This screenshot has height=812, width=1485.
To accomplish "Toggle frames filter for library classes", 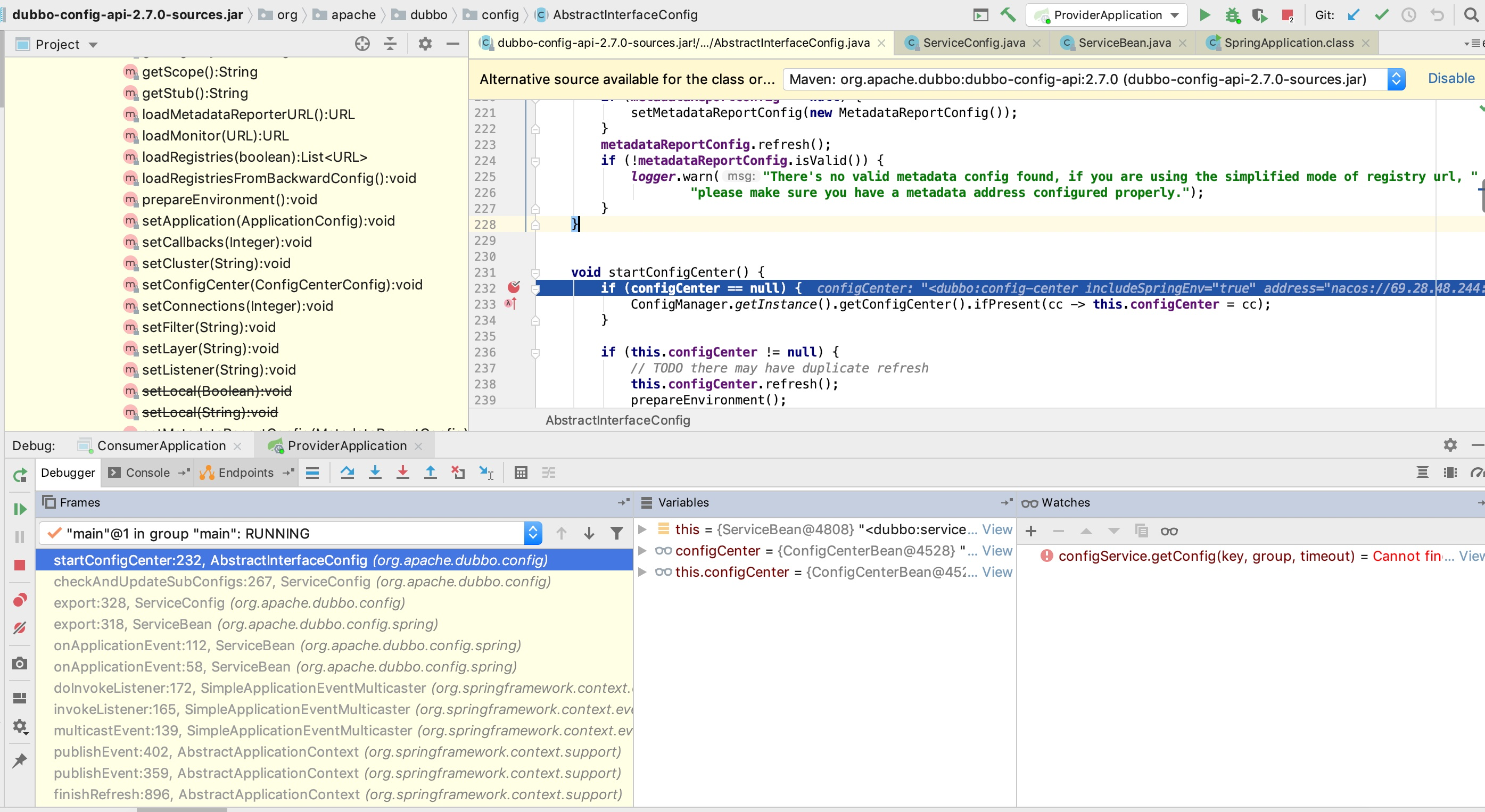I will point(616,533).
